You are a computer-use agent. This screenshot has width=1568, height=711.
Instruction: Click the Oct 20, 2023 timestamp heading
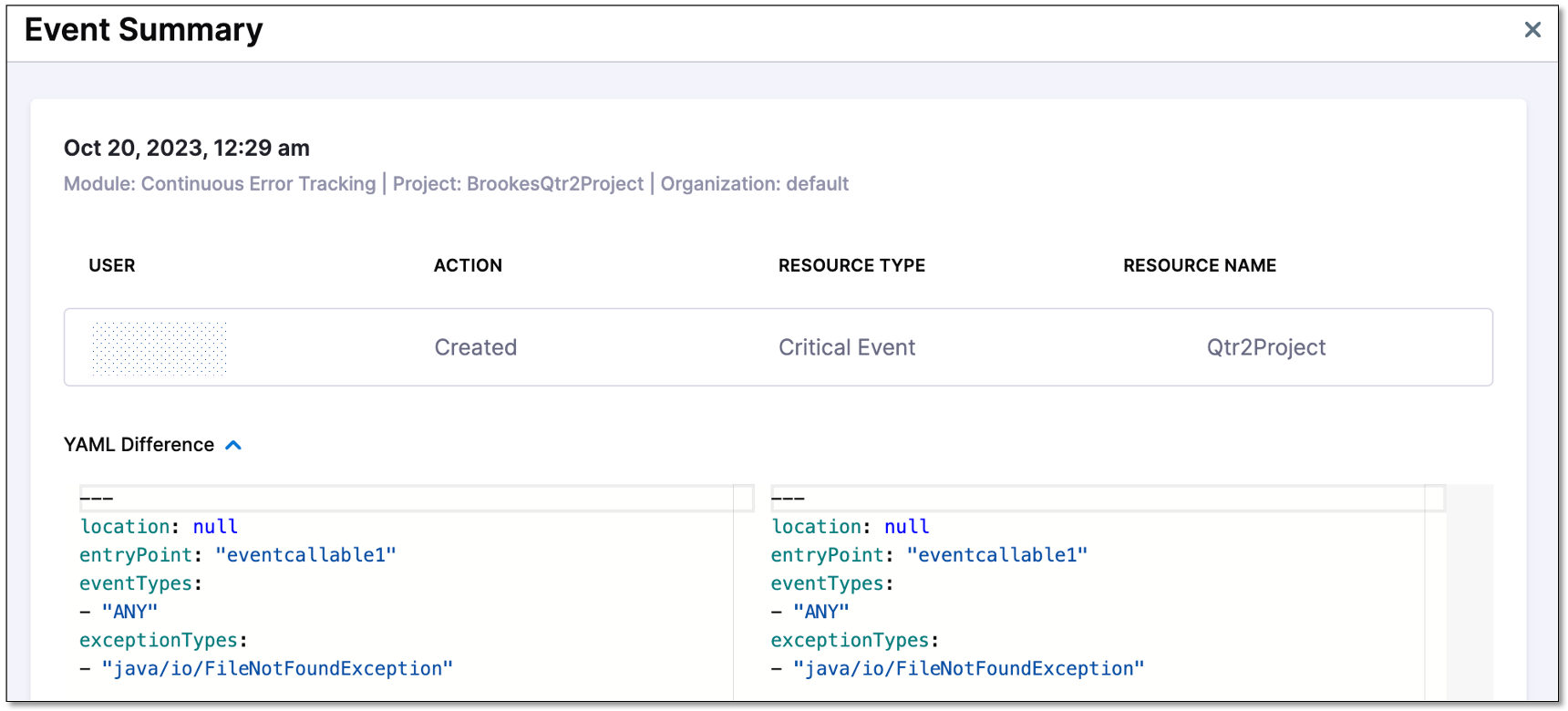click(x=187, y=148)
